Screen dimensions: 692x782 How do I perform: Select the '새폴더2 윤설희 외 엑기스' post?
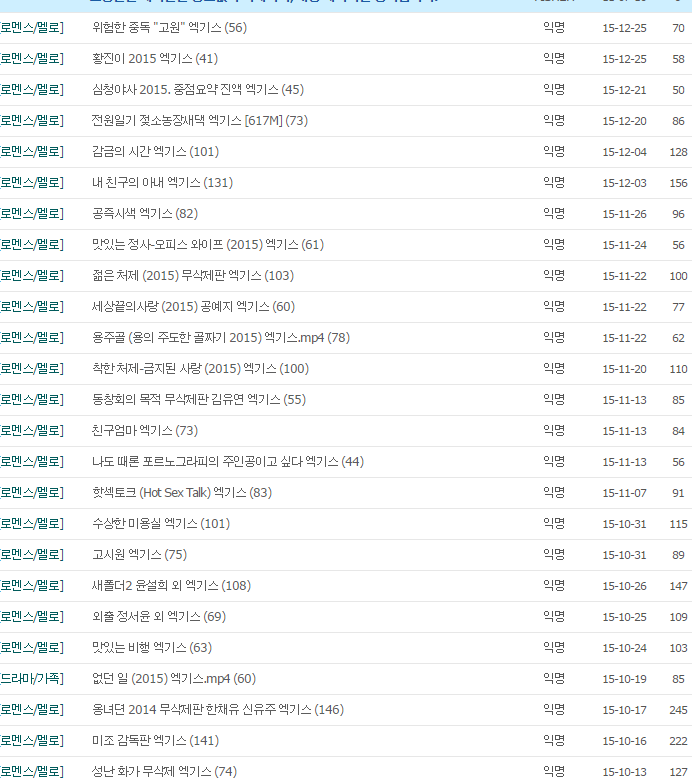pos(159,586)
